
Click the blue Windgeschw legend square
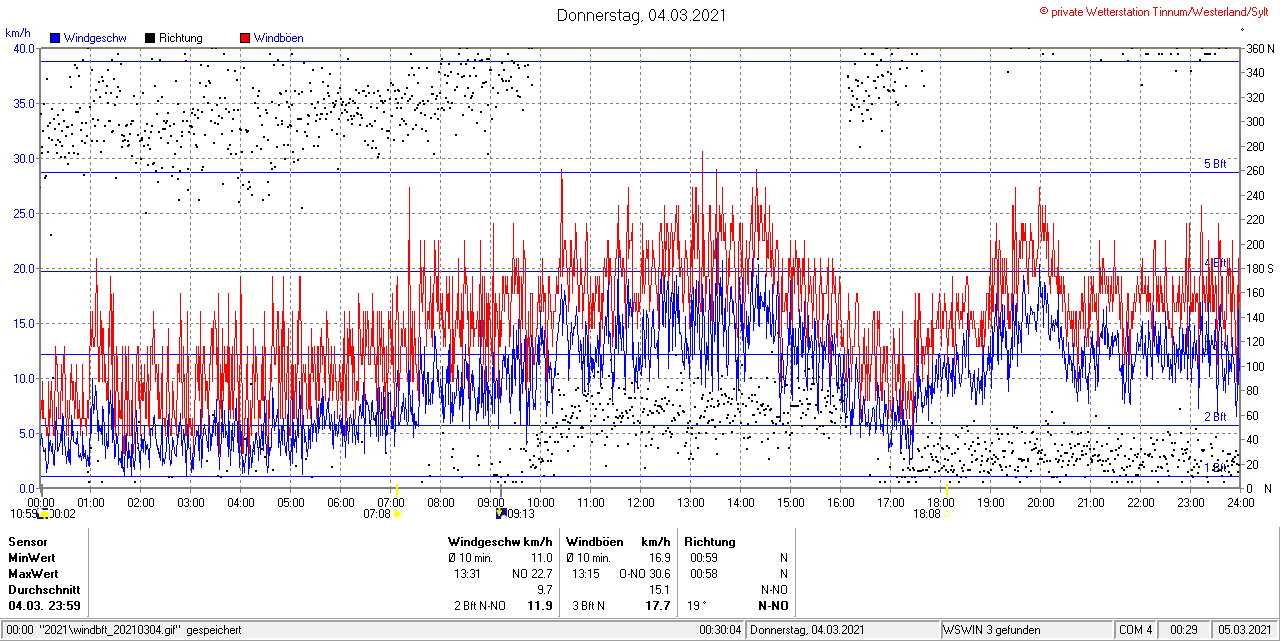(55, 38)
